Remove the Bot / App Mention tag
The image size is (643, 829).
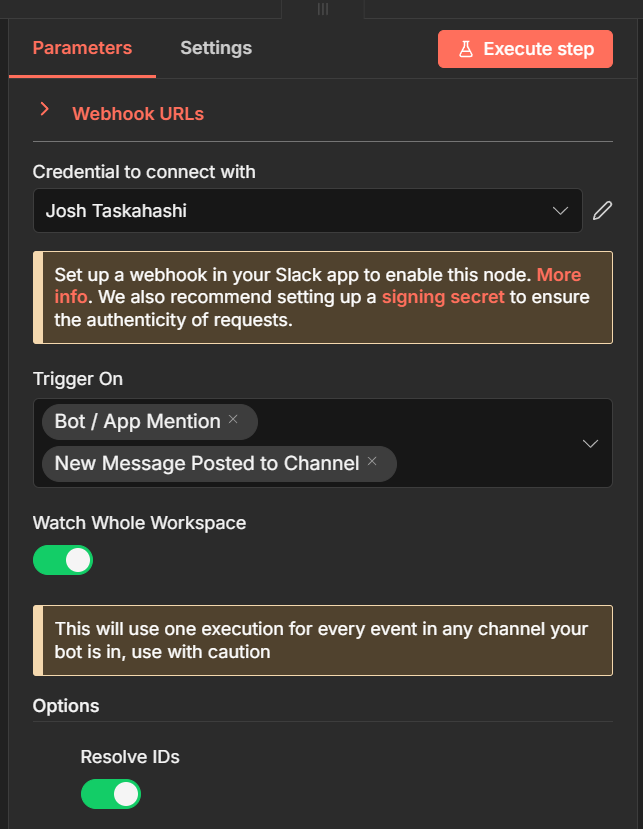[233, 420]
